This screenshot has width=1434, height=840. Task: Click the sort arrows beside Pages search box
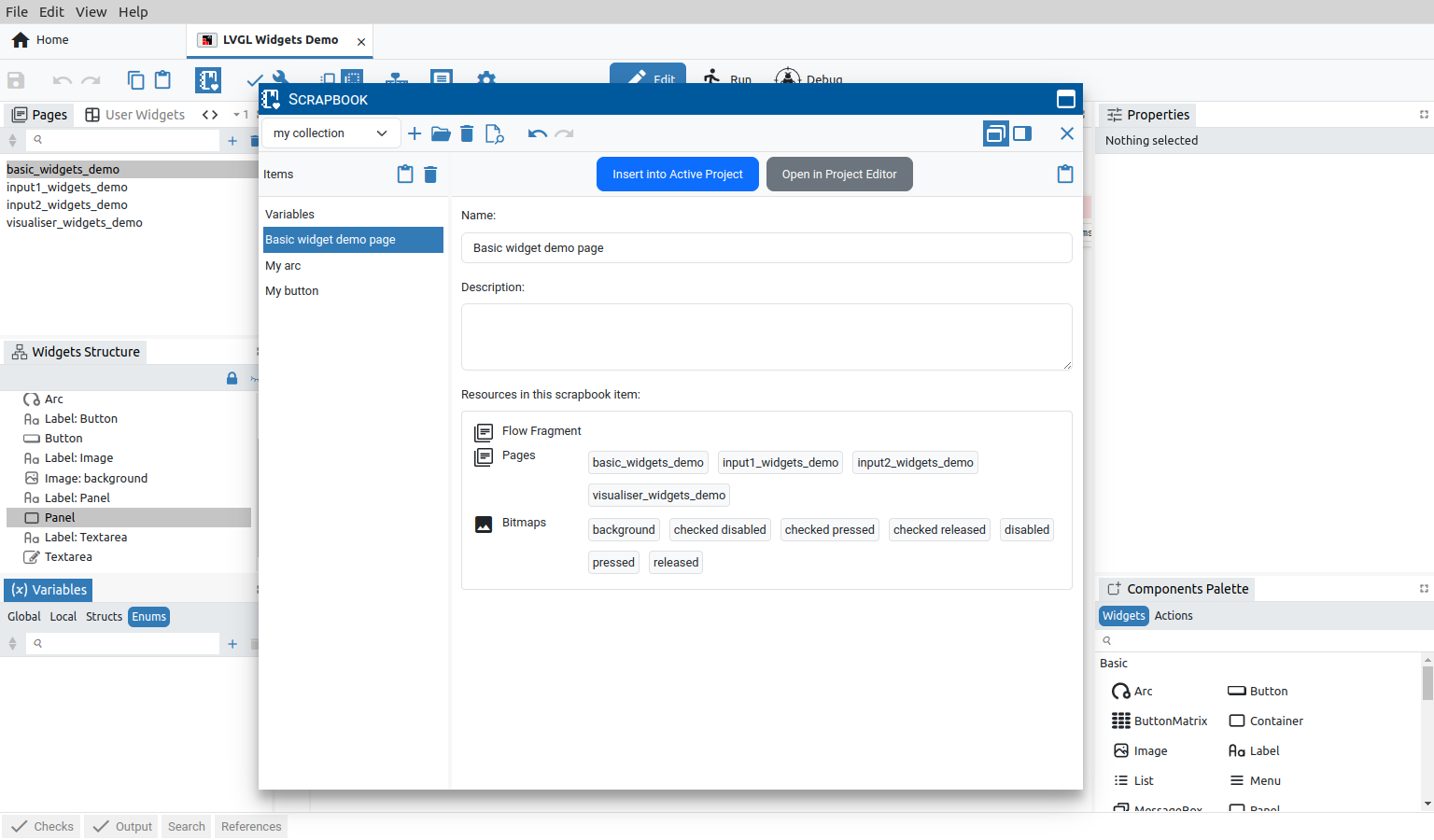pyautogui.click(x=12, y=140)
